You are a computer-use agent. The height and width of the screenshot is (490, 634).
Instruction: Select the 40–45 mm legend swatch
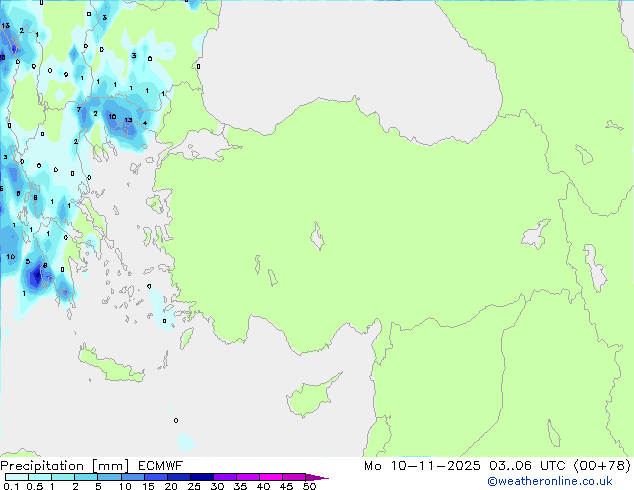pyautogui.click(x=271, y=477)
